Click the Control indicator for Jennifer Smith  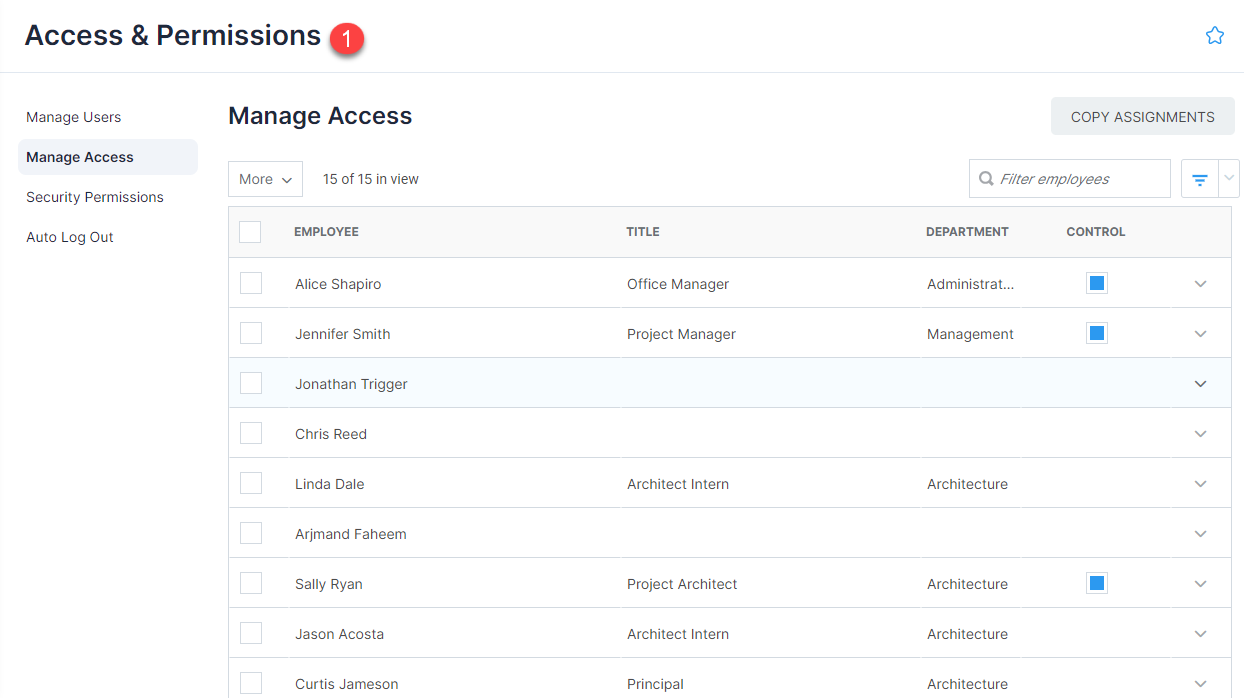[1096, 333]
